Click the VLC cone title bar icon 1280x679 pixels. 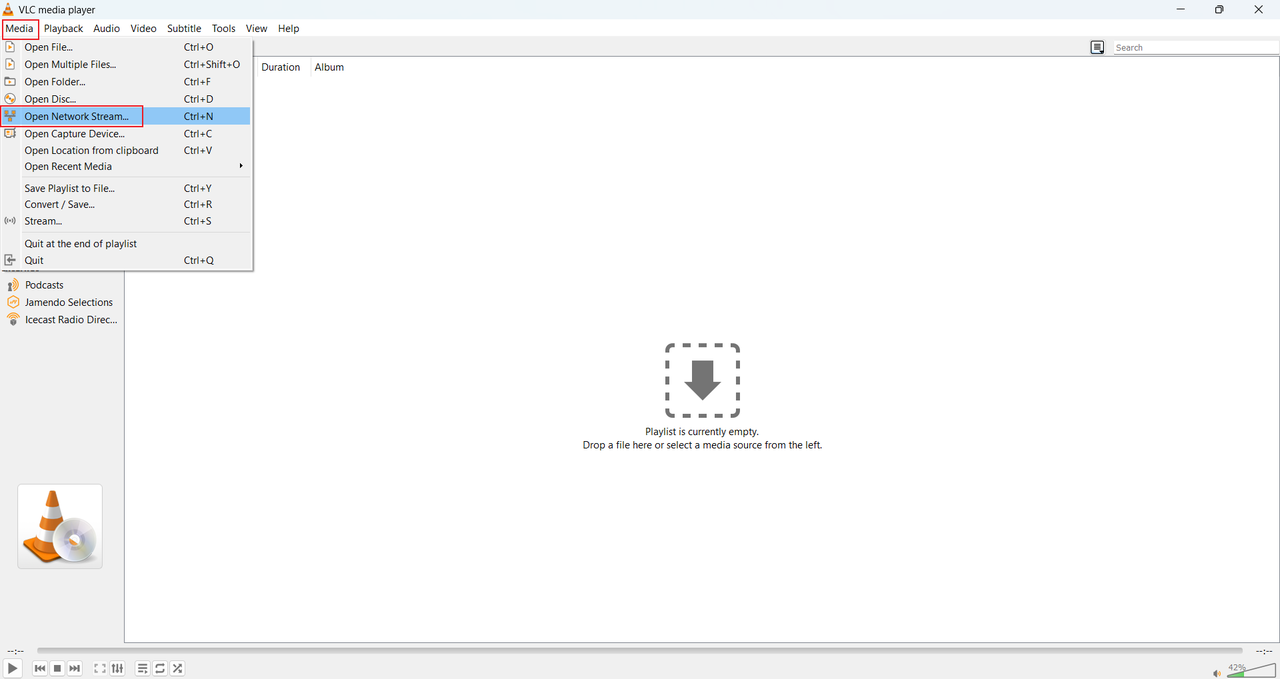tap(9, 9)
